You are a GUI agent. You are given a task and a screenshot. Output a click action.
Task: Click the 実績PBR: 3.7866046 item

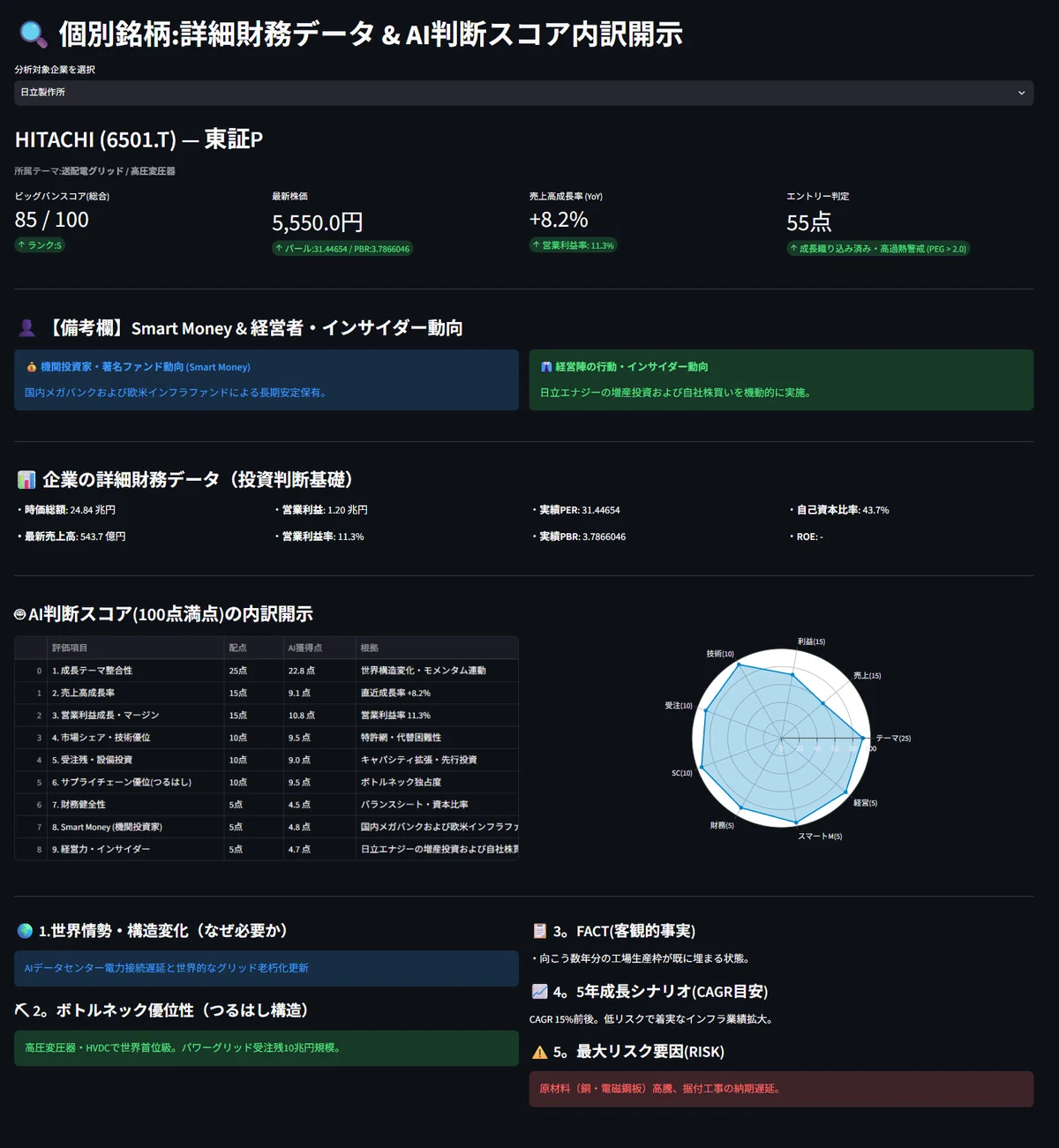pos(582,536)
